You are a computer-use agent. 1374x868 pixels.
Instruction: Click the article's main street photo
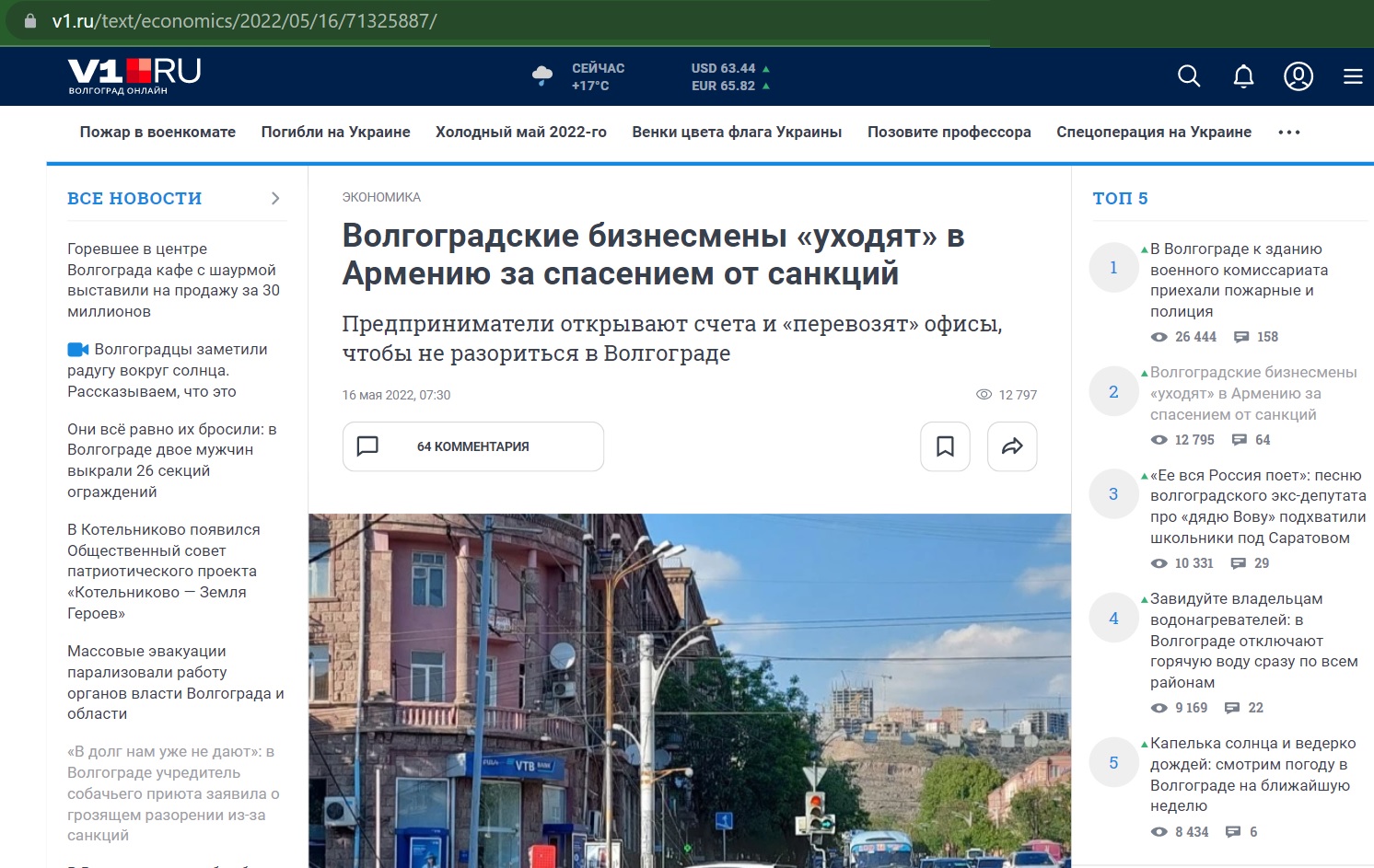coord(689,690)
